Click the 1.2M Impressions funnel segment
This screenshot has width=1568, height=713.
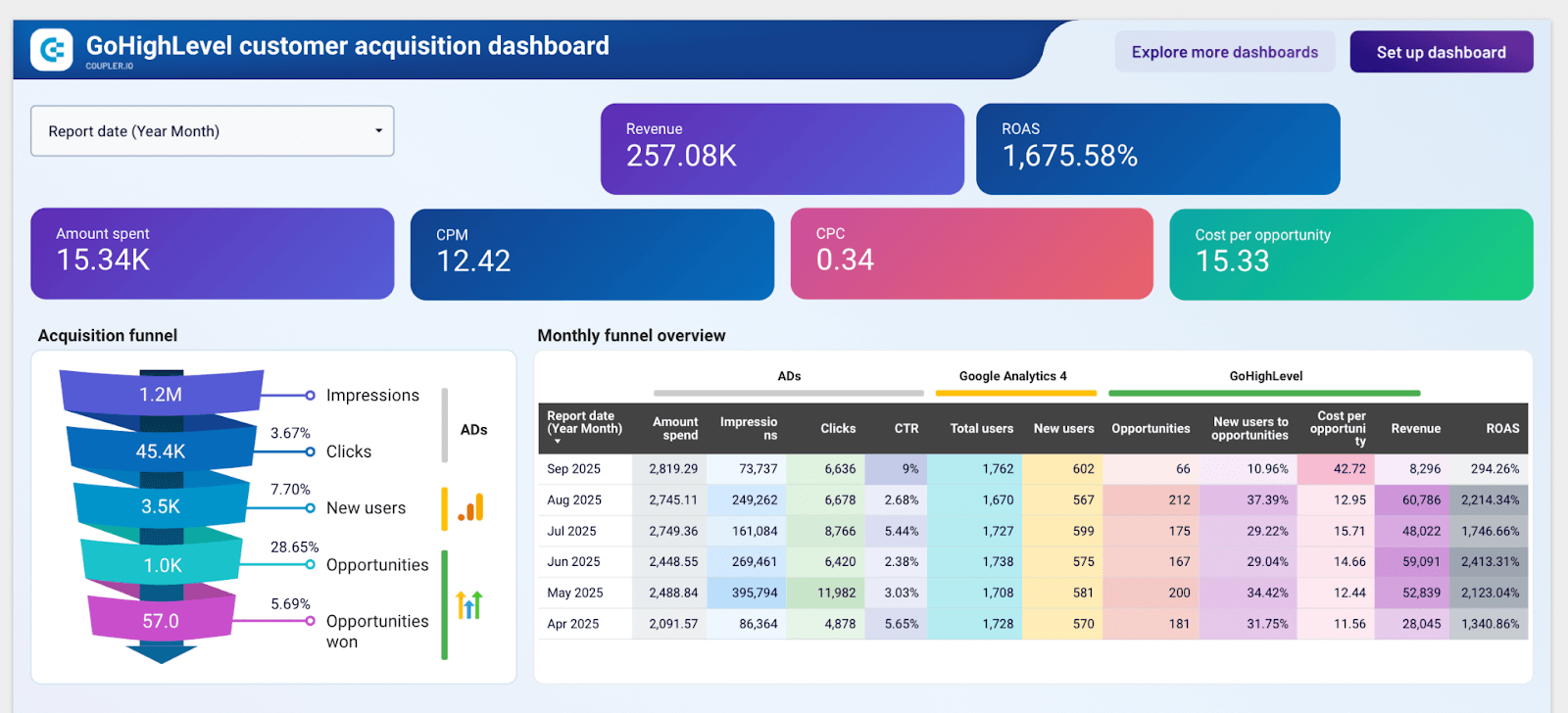161,394
